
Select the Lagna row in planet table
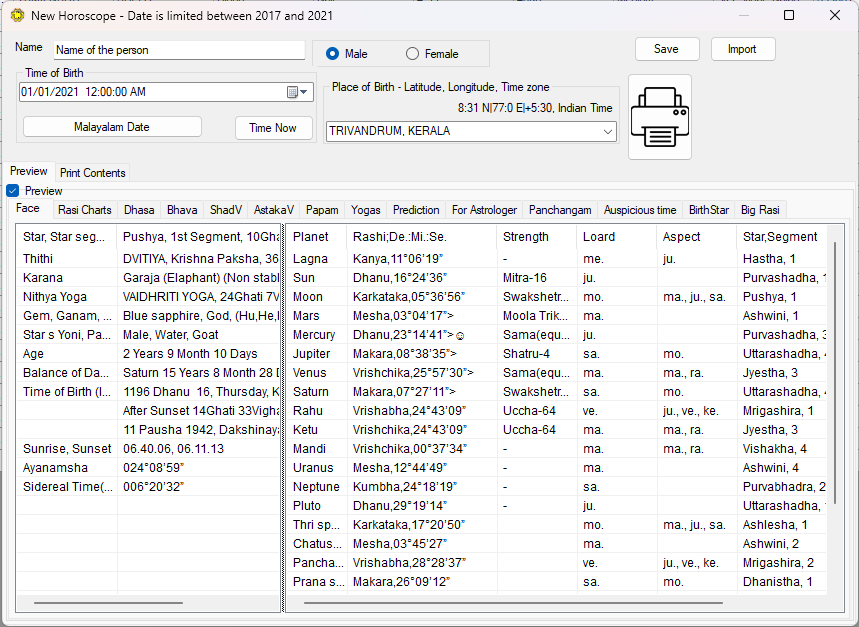(x=557, y=259)
